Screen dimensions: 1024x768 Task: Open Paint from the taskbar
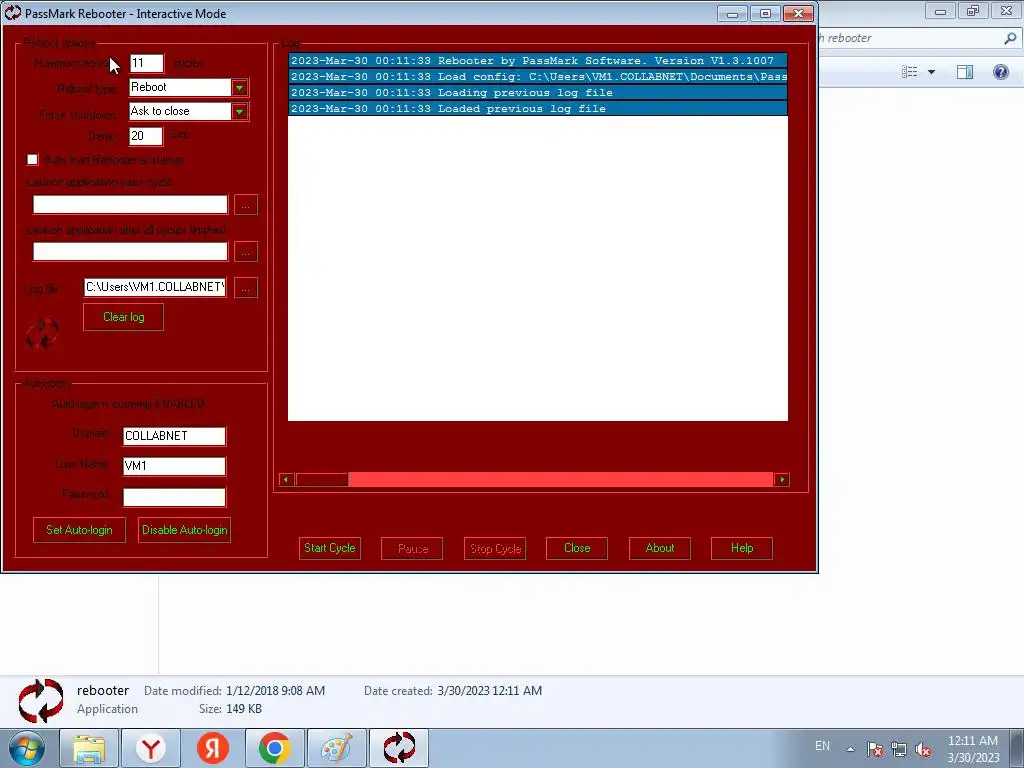tap(337, 748)
